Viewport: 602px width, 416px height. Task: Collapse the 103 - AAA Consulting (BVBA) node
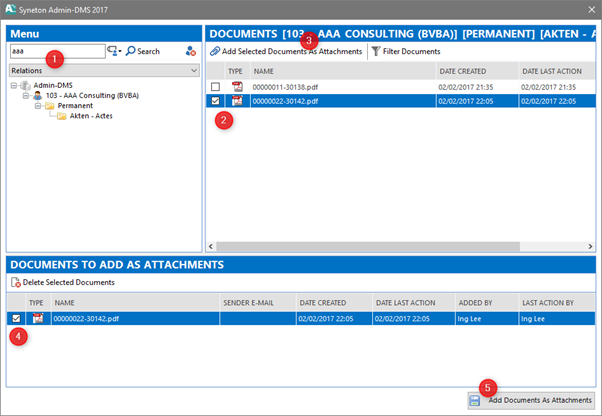(26, 95)
